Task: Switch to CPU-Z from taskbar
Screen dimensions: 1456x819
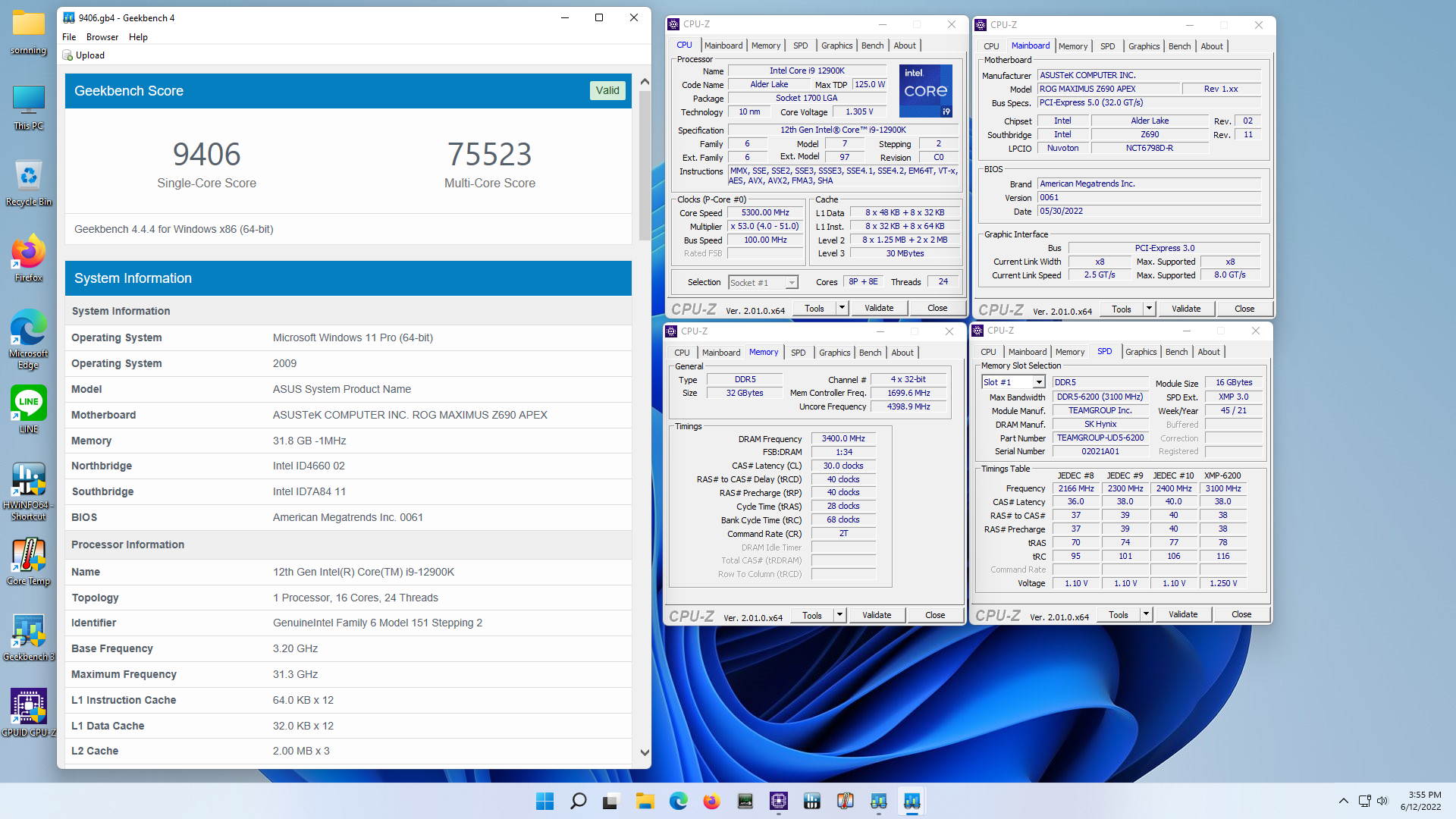Action: click(778, 801)
